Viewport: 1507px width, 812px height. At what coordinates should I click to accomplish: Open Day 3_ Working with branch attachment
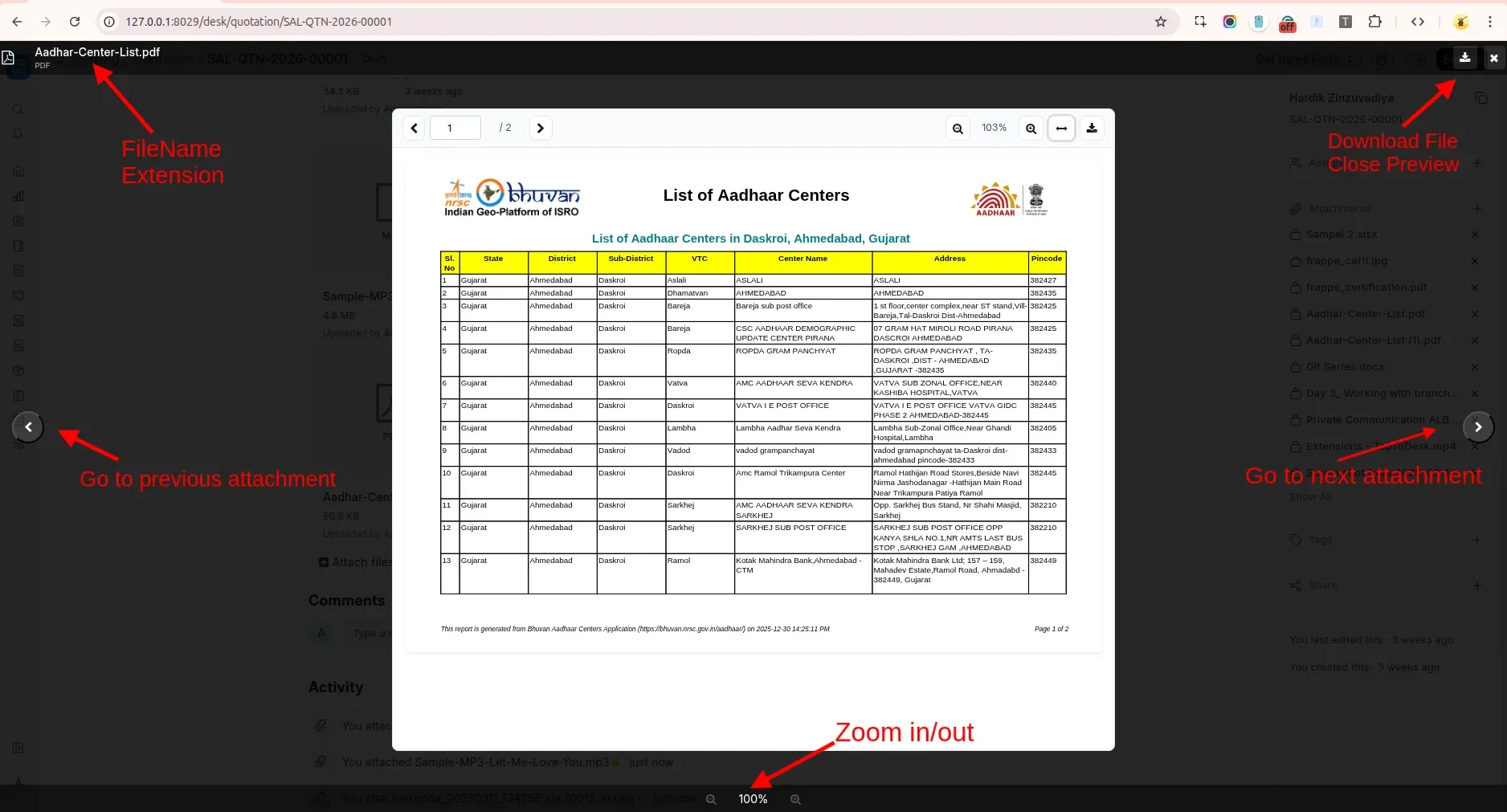click(1382, 394)
